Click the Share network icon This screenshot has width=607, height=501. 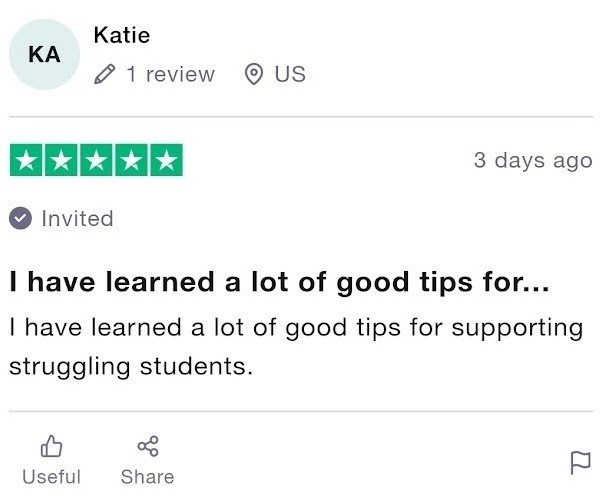click(x=147, y=445)
